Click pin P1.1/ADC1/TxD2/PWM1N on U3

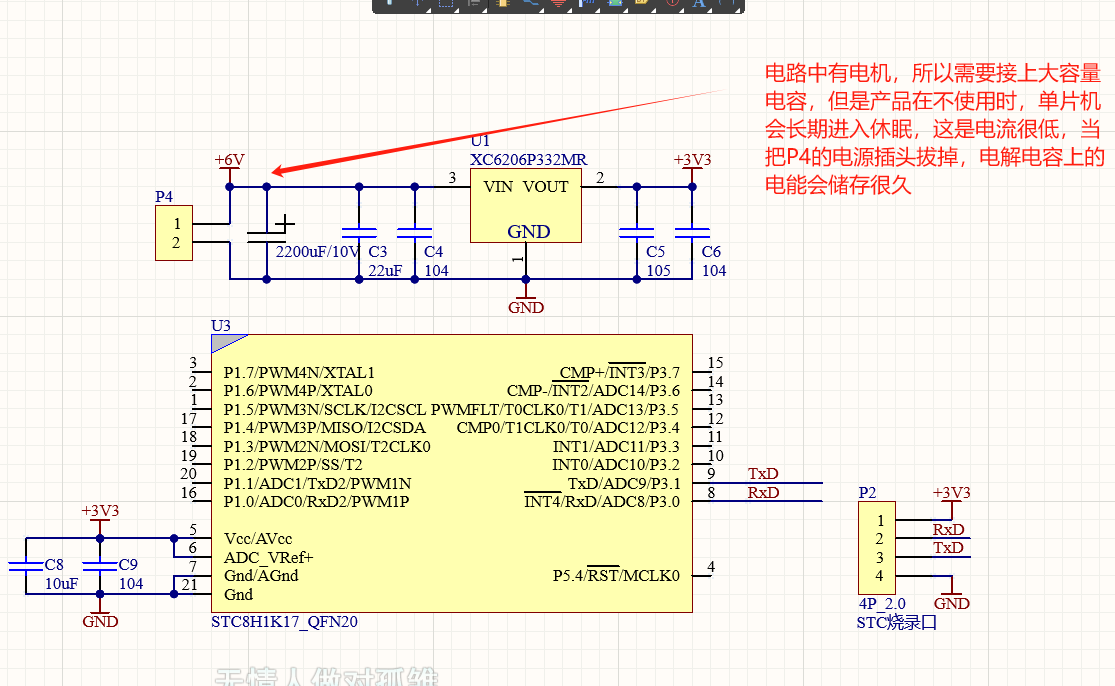317,483
